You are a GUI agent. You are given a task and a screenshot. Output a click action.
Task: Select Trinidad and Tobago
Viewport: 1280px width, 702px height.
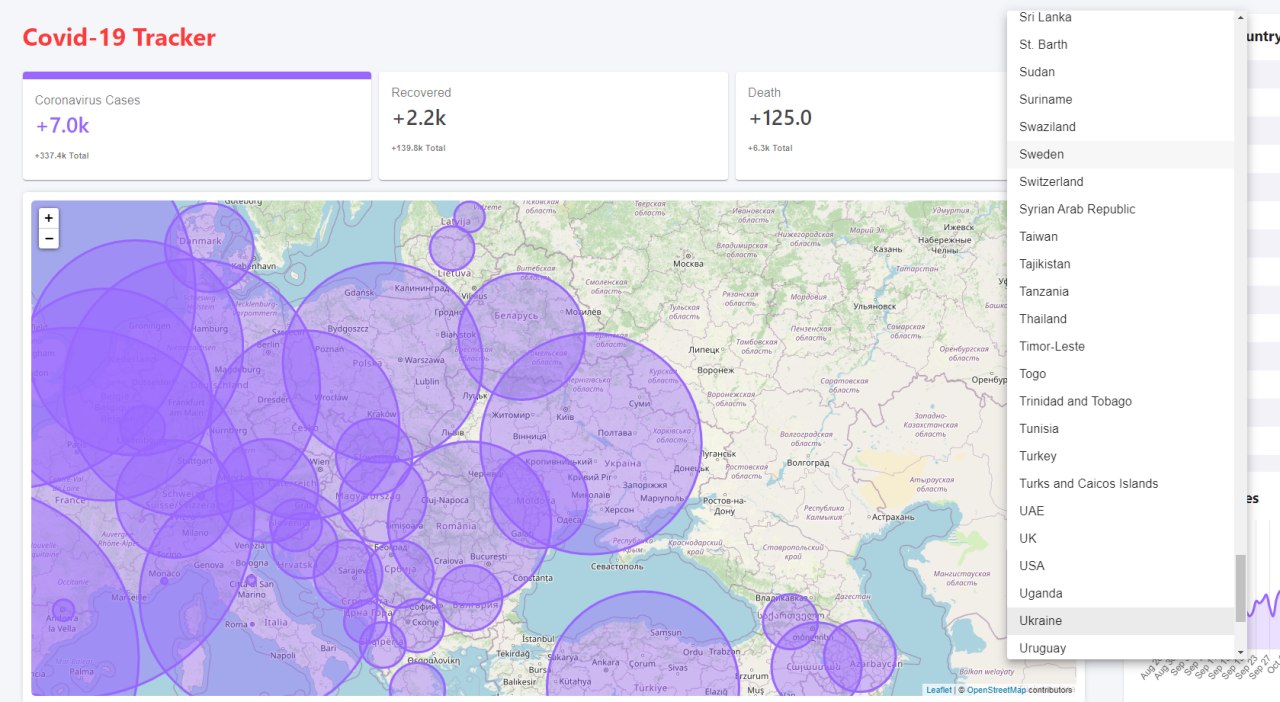1120,401
